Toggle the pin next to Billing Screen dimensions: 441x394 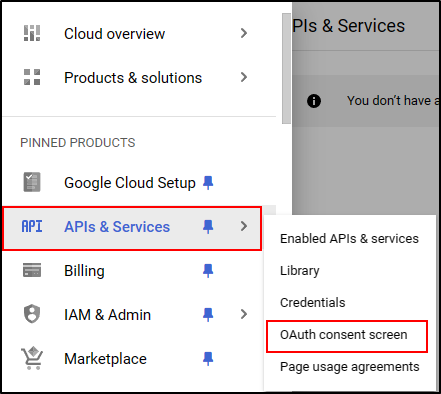pos(208,271)
